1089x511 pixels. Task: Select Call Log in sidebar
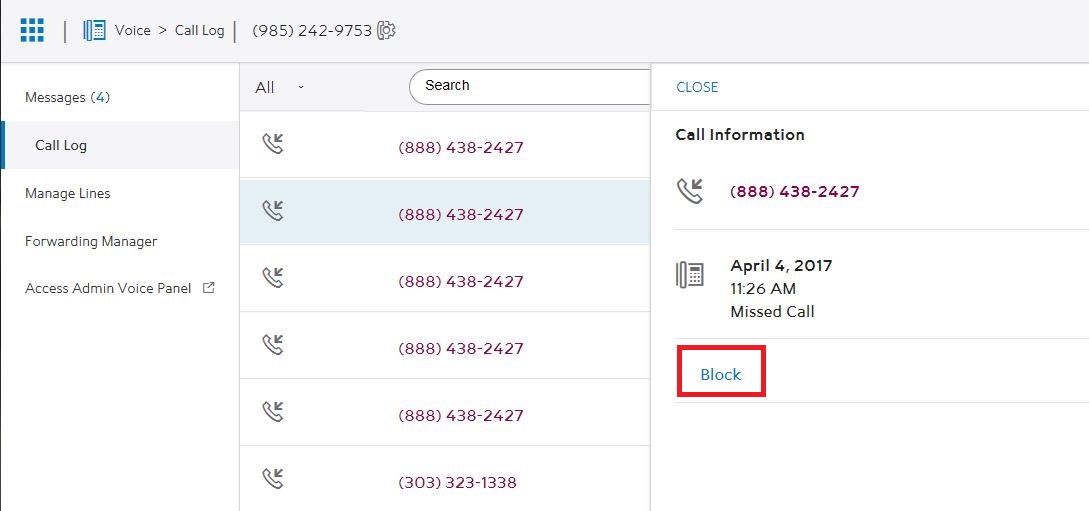pos(61,145)
